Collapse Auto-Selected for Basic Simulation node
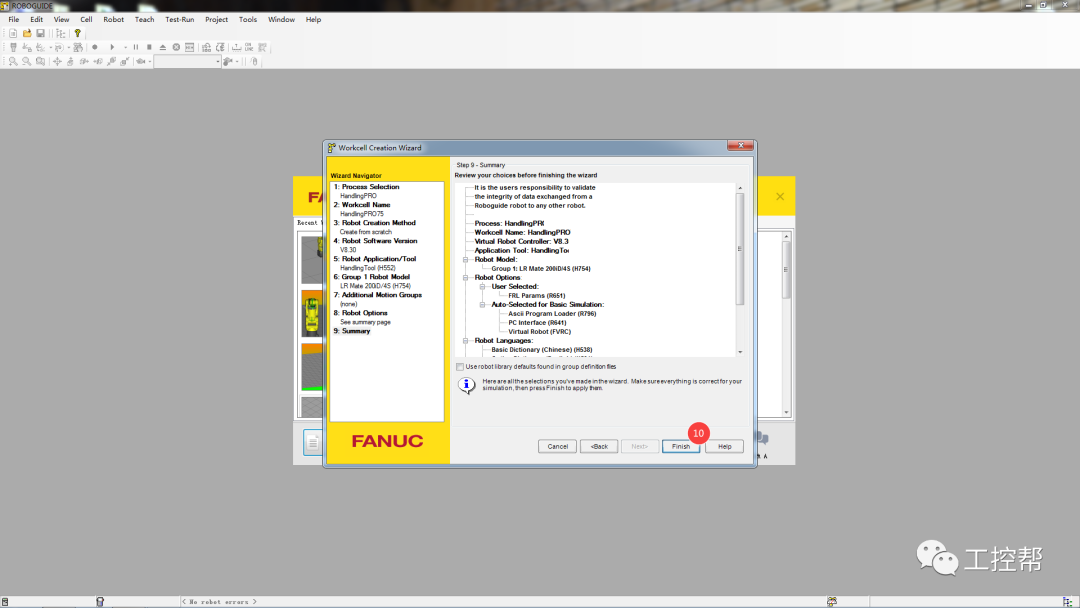Image resolution: width=1080 pixels, height=608 pixels. tap(483, 304)
